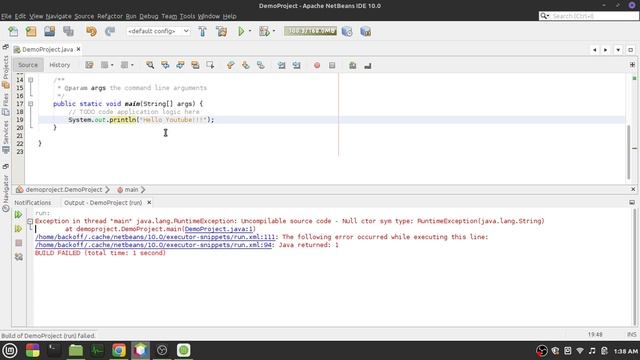Viewport: 640px width, 360px height.
Task: Click the Shift Line Left editor icon
Action: (281, 65)
